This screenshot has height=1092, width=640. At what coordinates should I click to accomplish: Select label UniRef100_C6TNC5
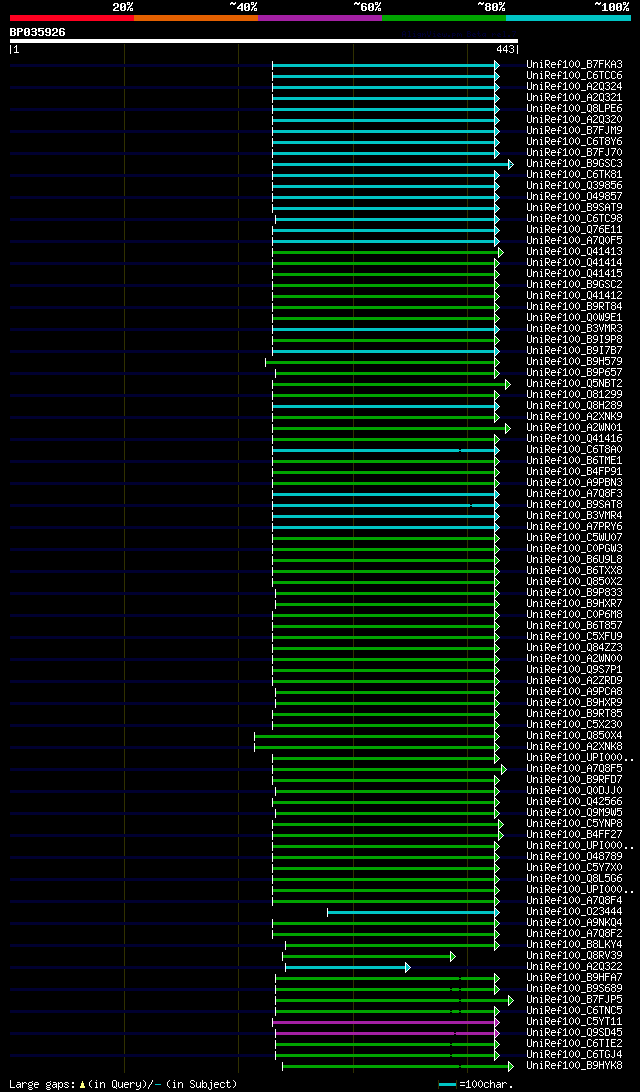pos(575,1011)
